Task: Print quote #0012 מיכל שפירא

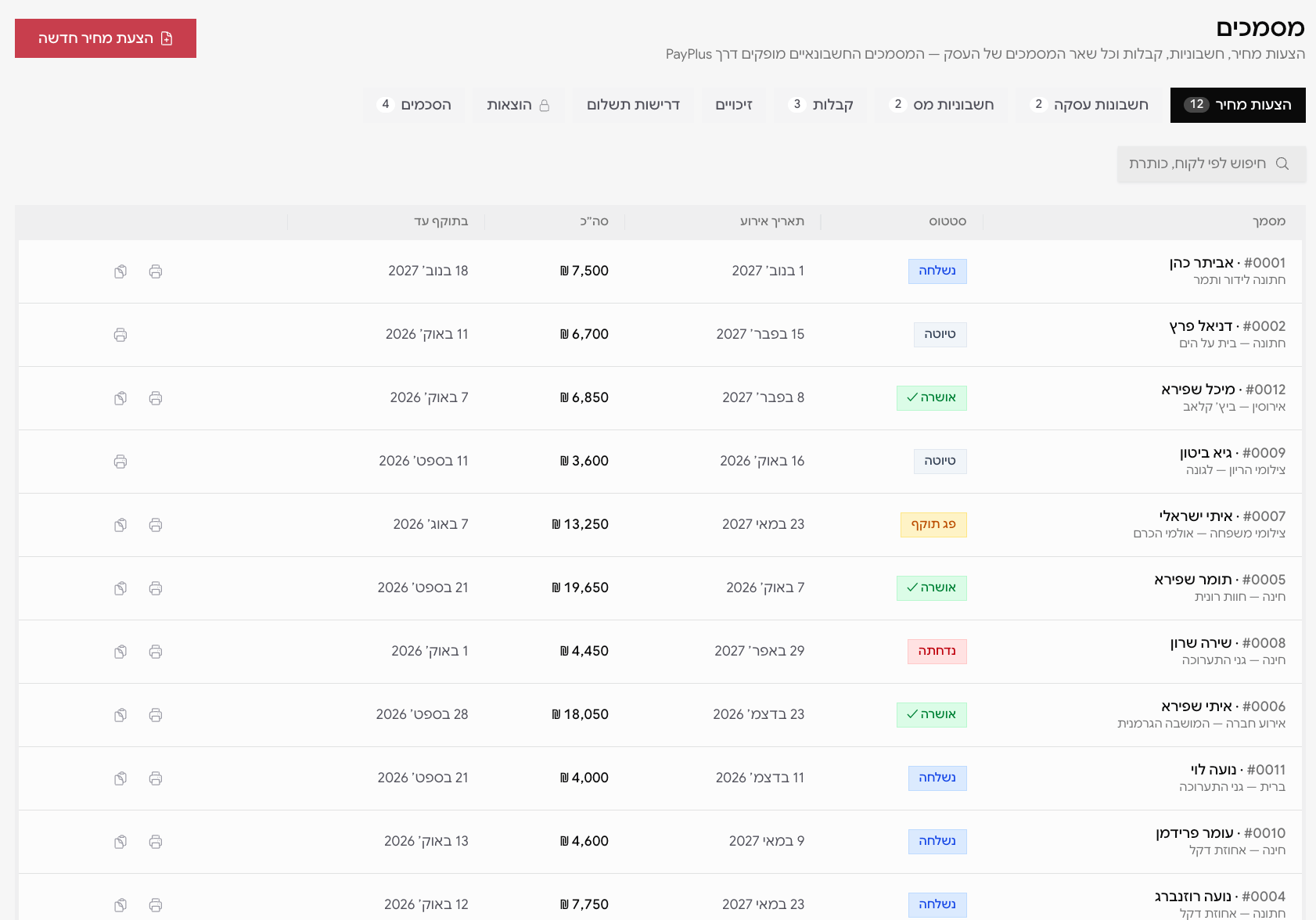Action: click(x=156, y=398)
